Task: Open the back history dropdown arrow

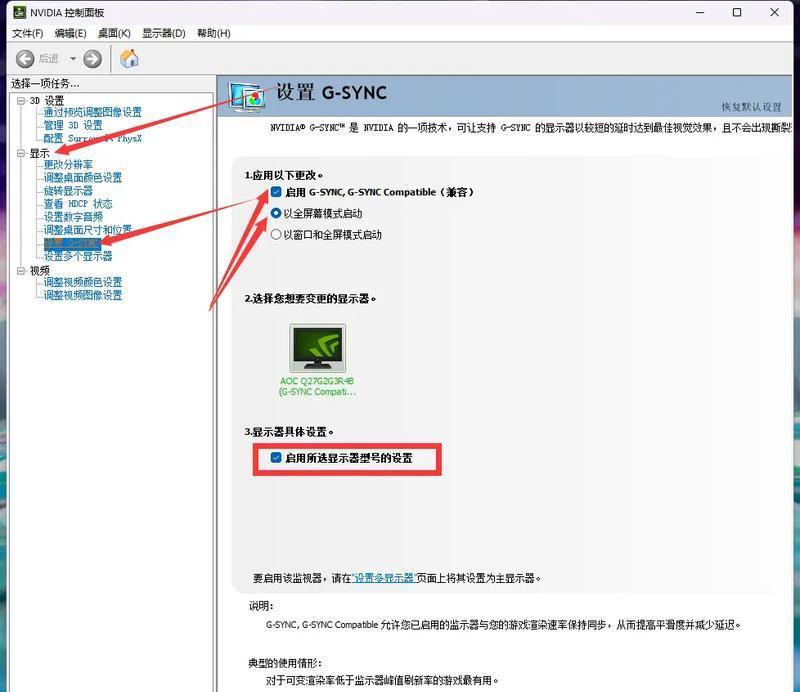Action: 73,59
